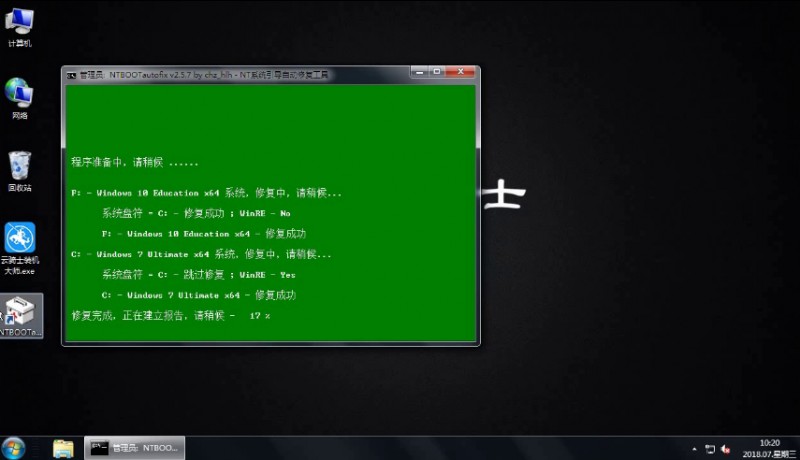This screenshot has width=800, height=460.
Task: Open File Explorer from the taskbar
Action: pyautogui.click(x=63, y=448)
